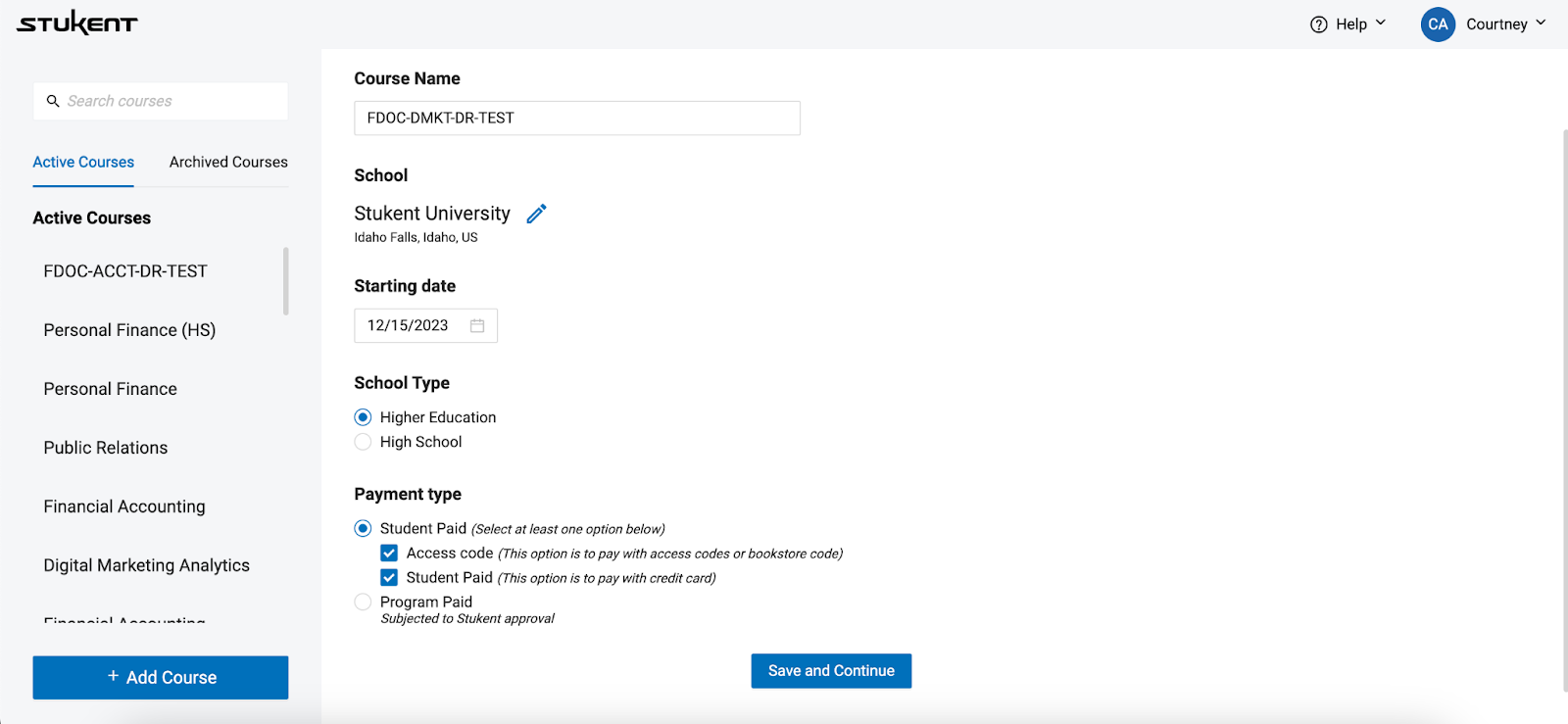The image size is (1568, 724).
Task: Switch to Active Courses tab
Action: coord(83,162)
